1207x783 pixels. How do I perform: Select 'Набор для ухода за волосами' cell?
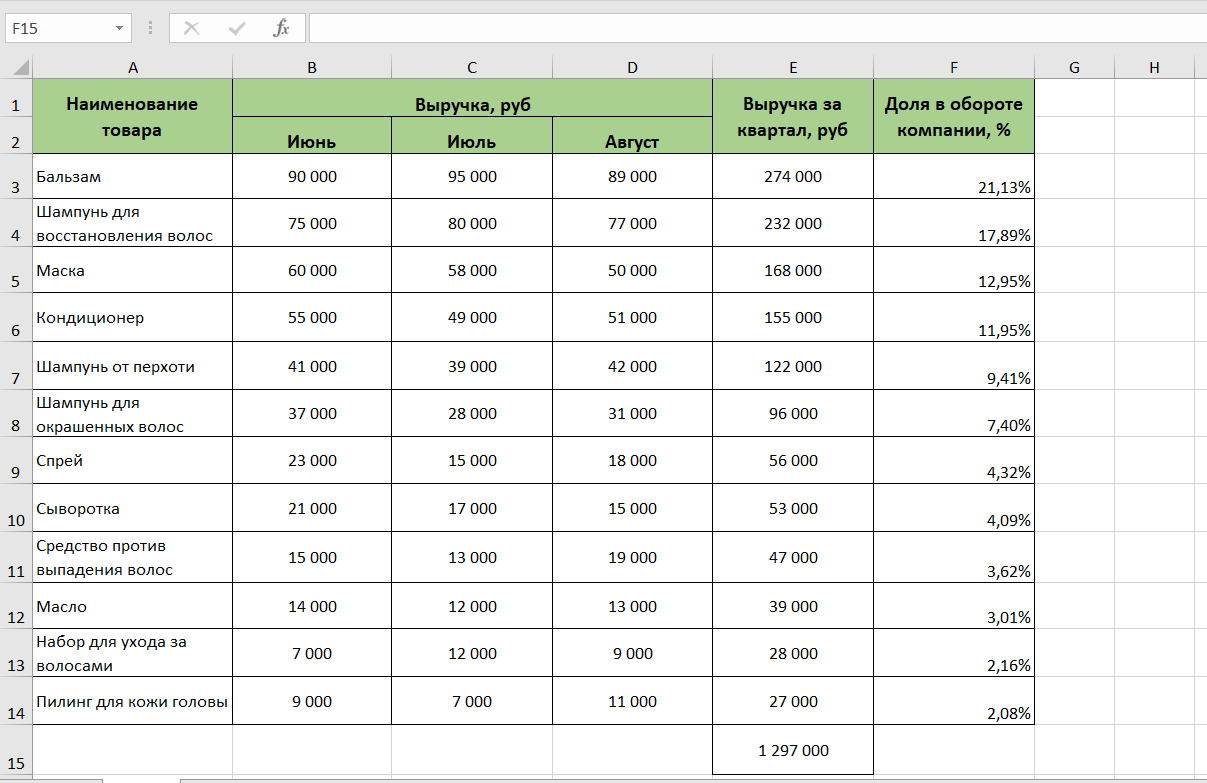click(x=133, y=653)
